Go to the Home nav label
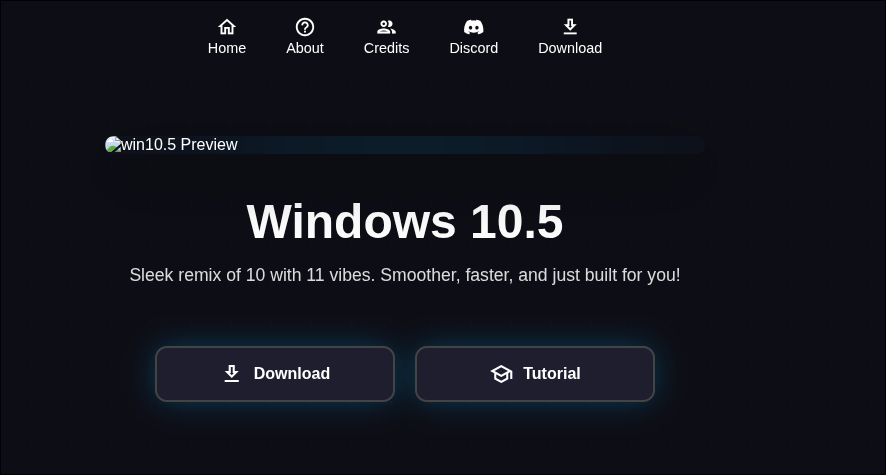 (x=227, y=48)
